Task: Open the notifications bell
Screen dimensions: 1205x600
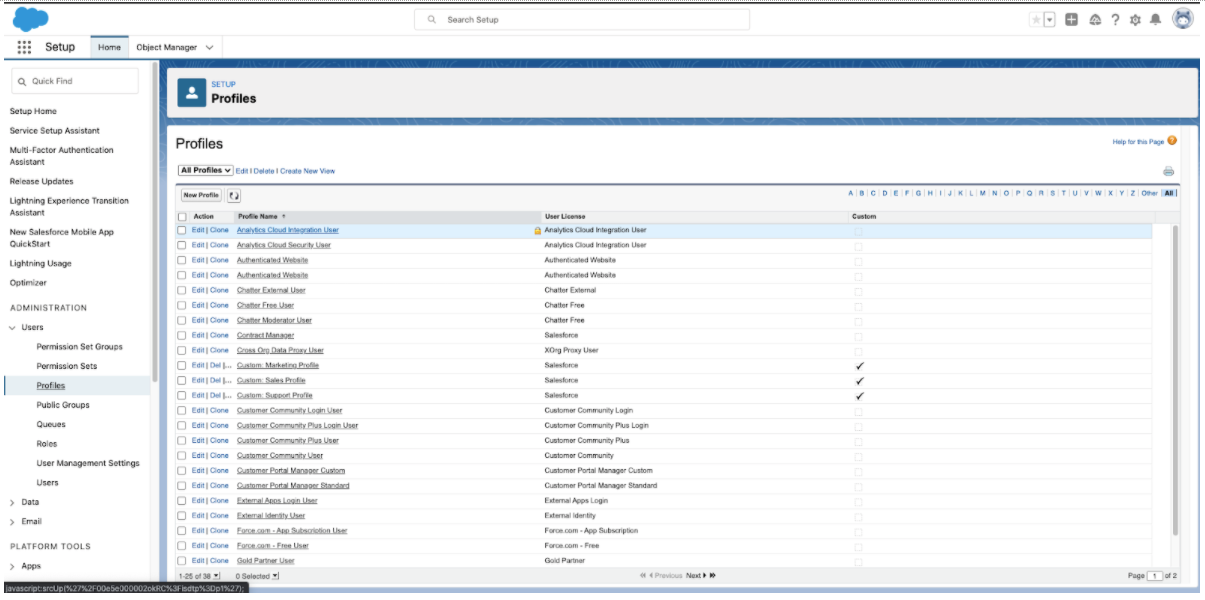Action: pyautogui.click(x=1156, y=20)
